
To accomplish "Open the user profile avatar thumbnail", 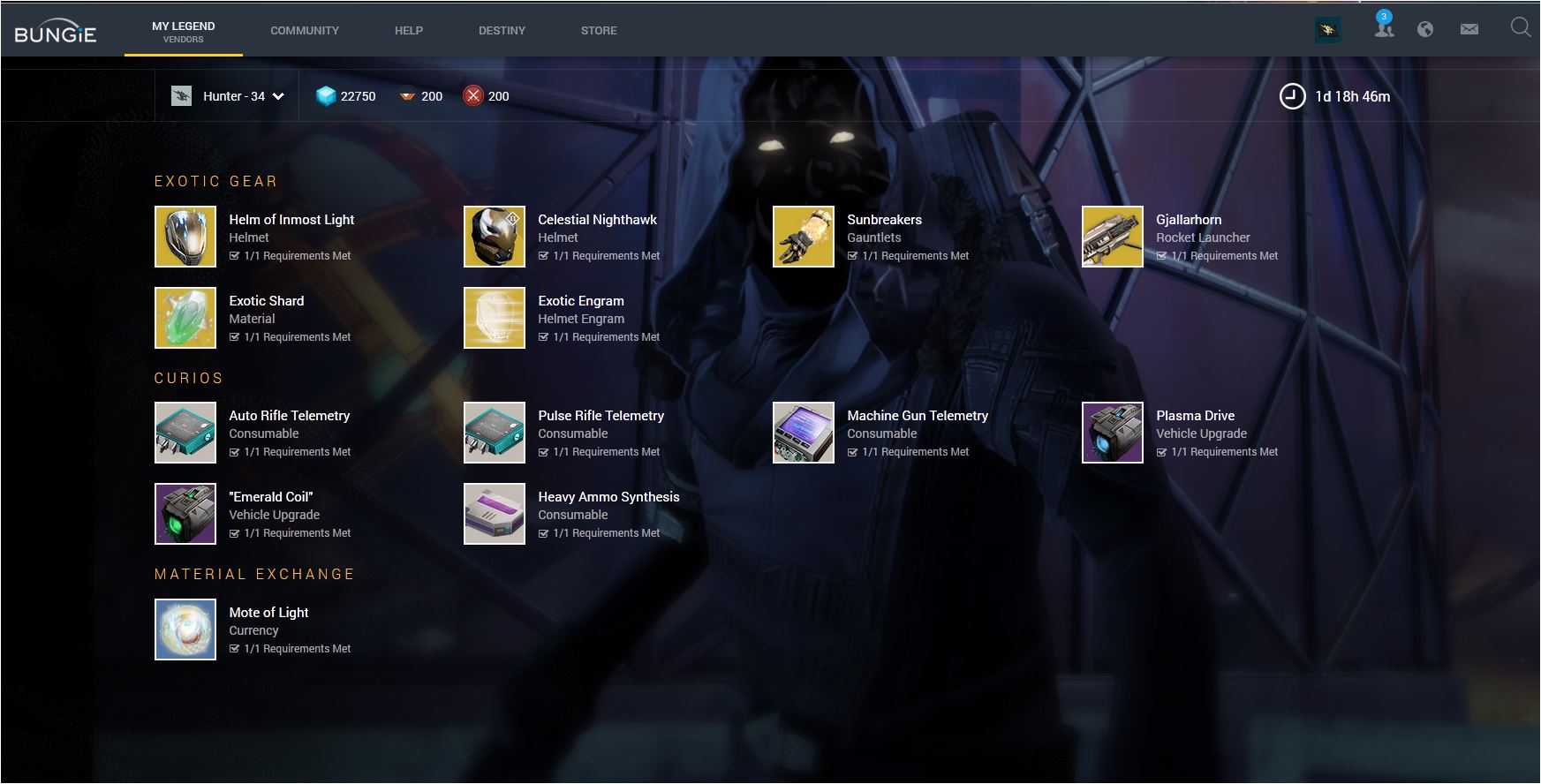I will (x=1327, y=30).
